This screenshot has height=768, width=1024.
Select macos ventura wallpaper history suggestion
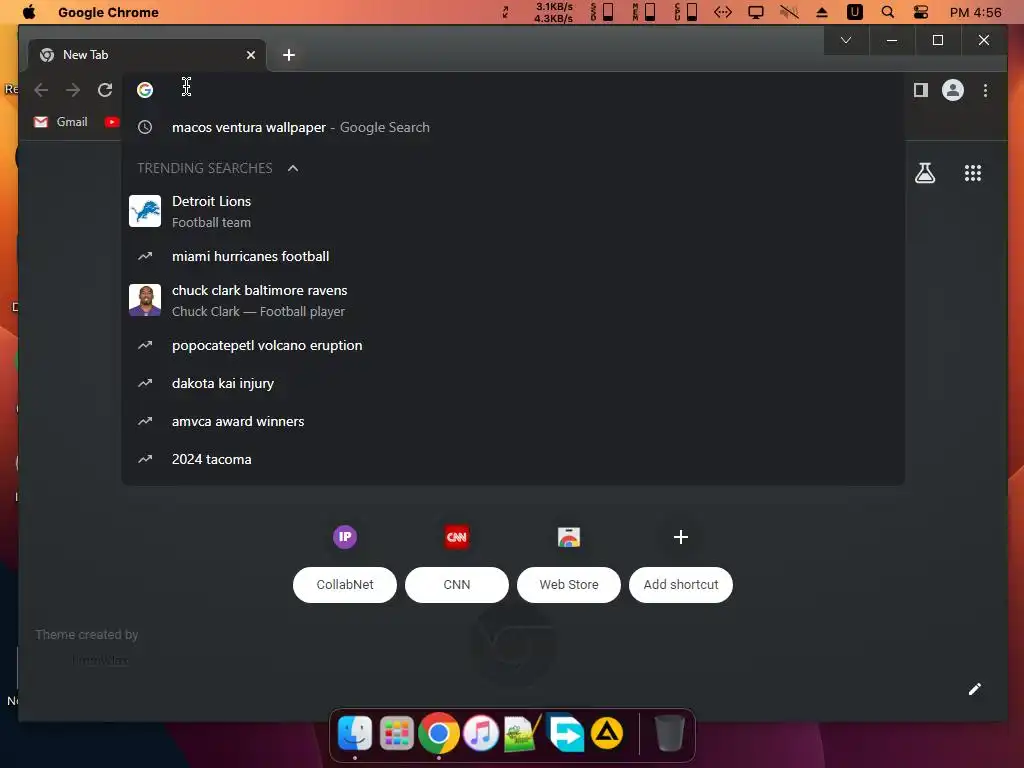tap(513, 127)
